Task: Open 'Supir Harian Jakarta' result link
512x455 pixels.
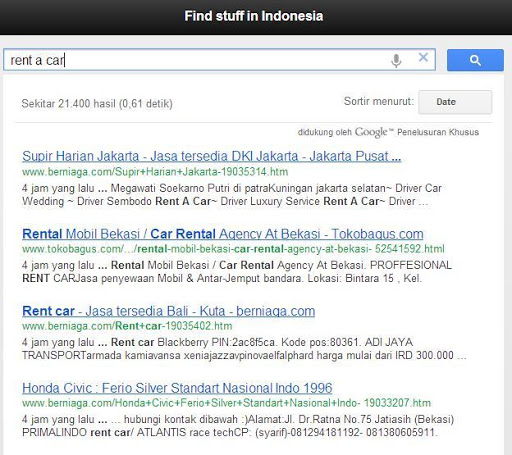Action: coord(212,156)
